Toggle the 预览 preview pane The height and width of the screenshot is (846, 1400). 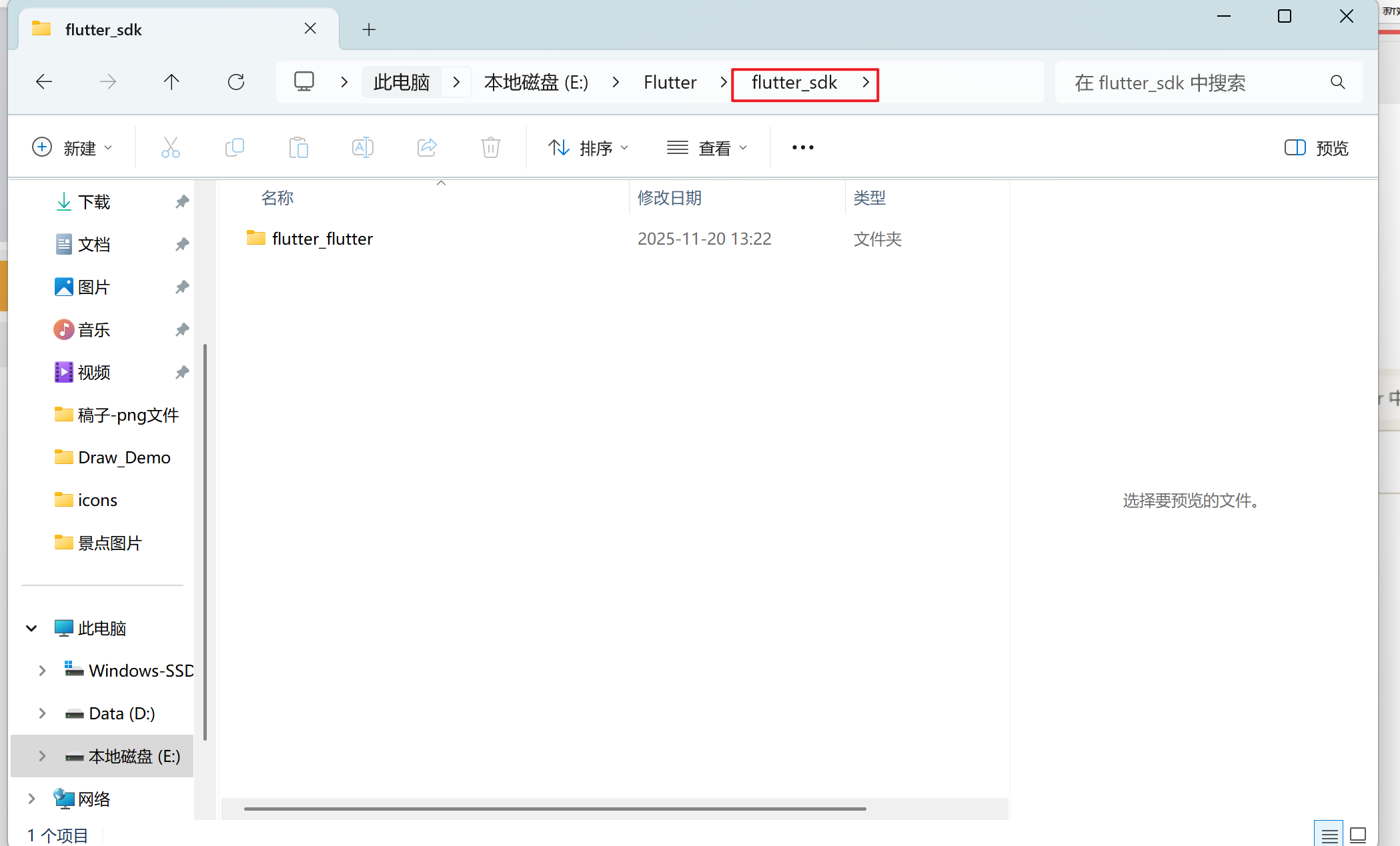pyautogui.click(x=1316, y=147)
